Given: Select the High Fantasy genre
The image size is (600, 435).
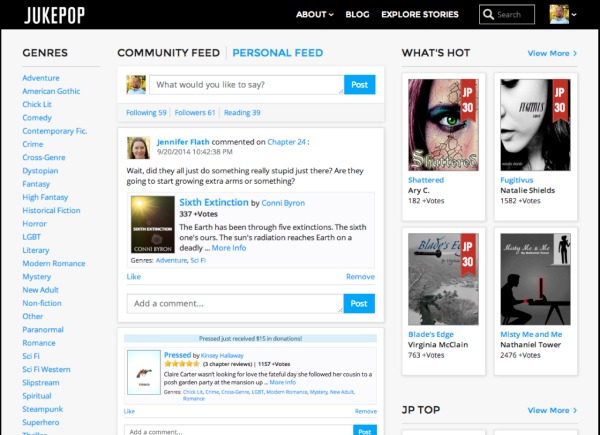Looking at the screenshot, I should 45,197.
